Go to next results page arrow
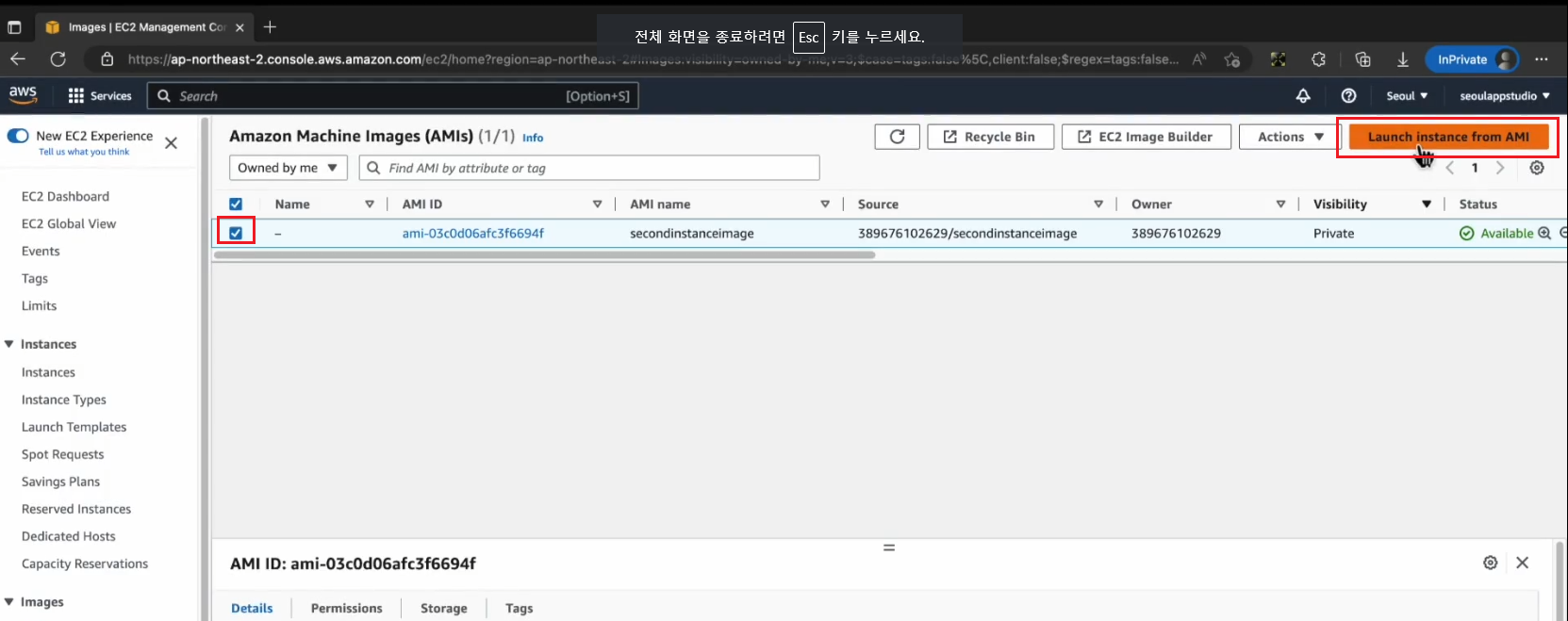 [x=1500, y=168]
